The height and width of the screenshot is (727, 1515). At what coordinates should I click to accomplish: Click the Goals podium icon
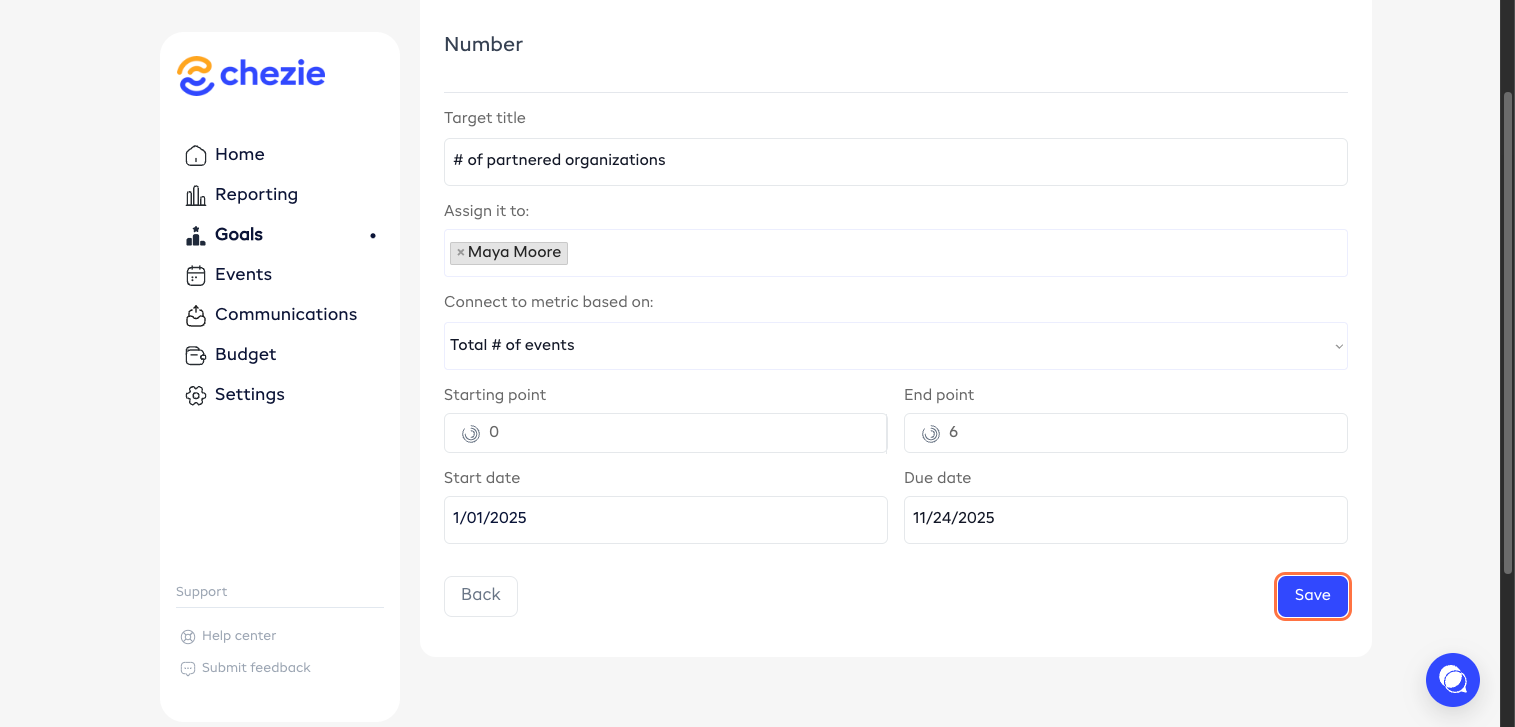tap(196, 235)
